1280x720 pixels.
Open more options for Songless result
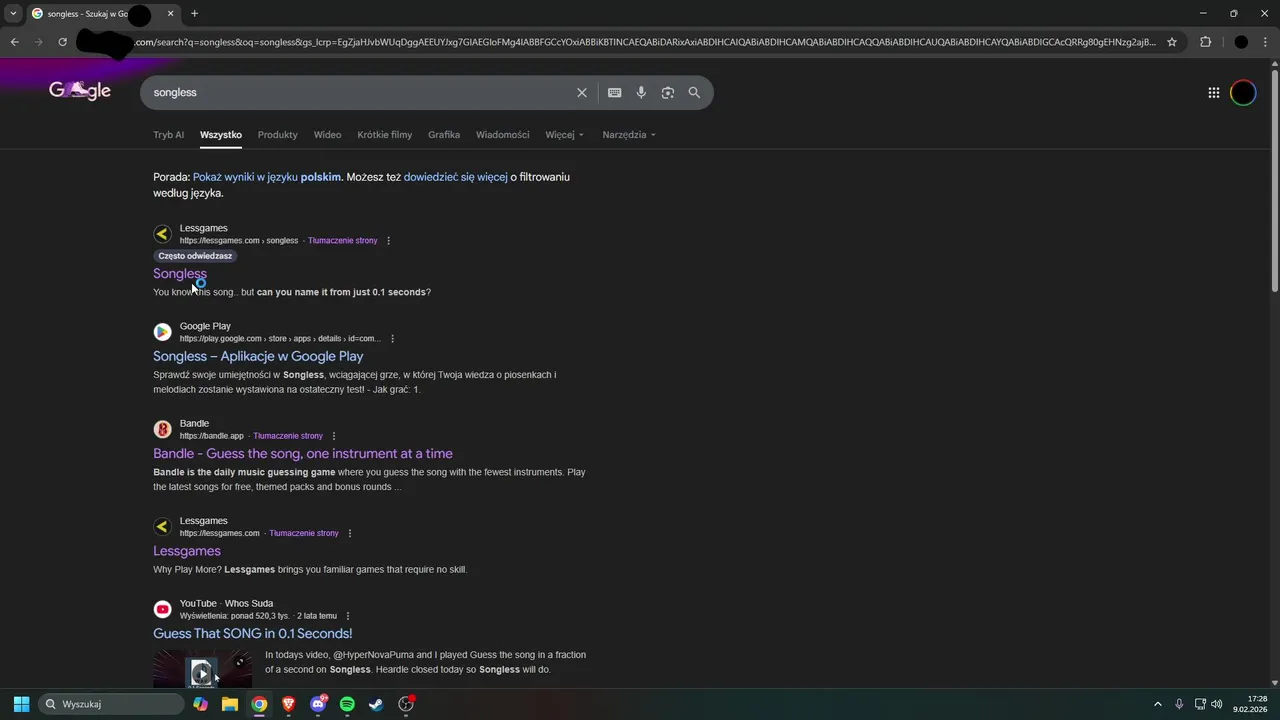(x=388, y=240)
